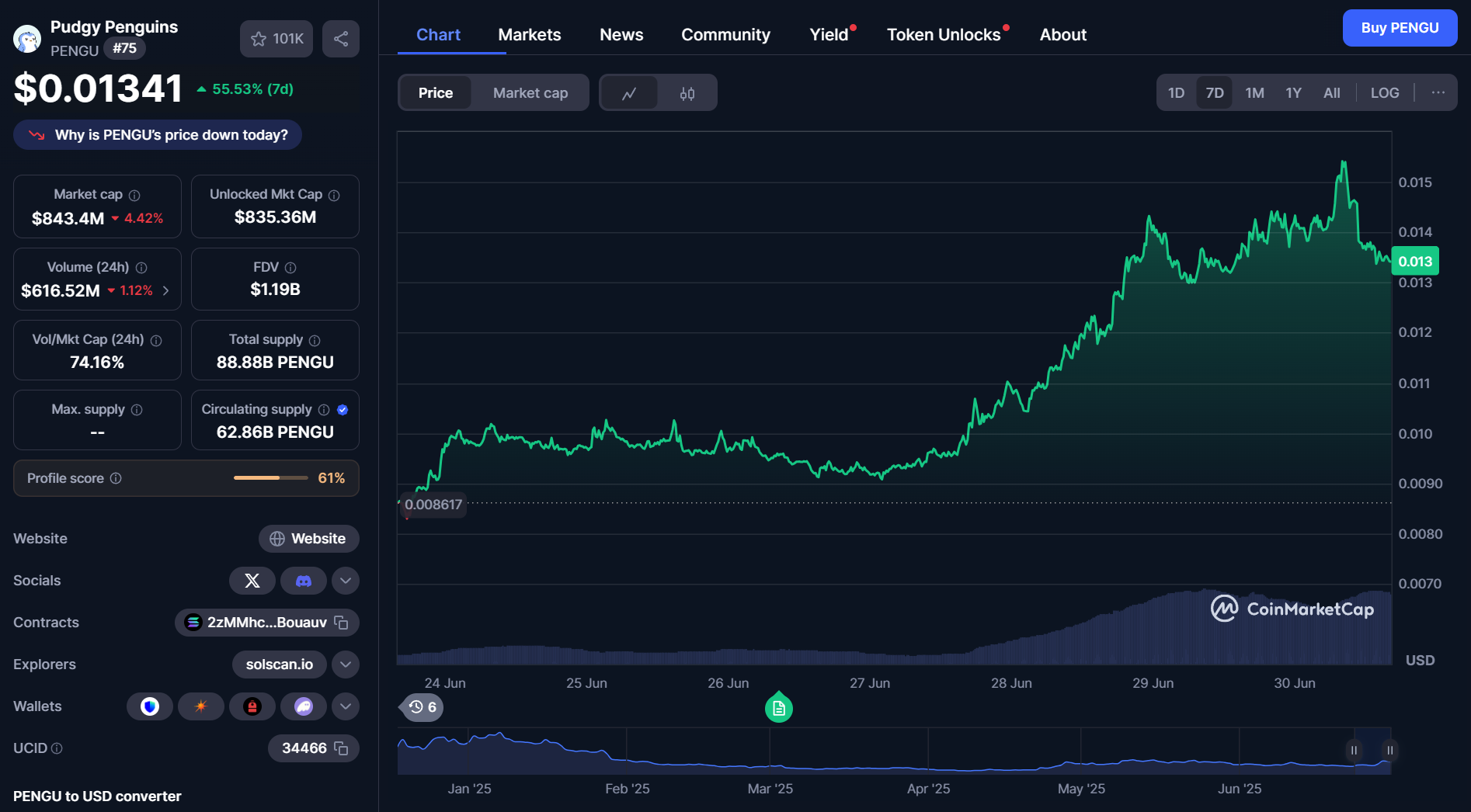Open chart more options ellipsis menu
The image size is (1471, 812).
[x=1438, y=93]
